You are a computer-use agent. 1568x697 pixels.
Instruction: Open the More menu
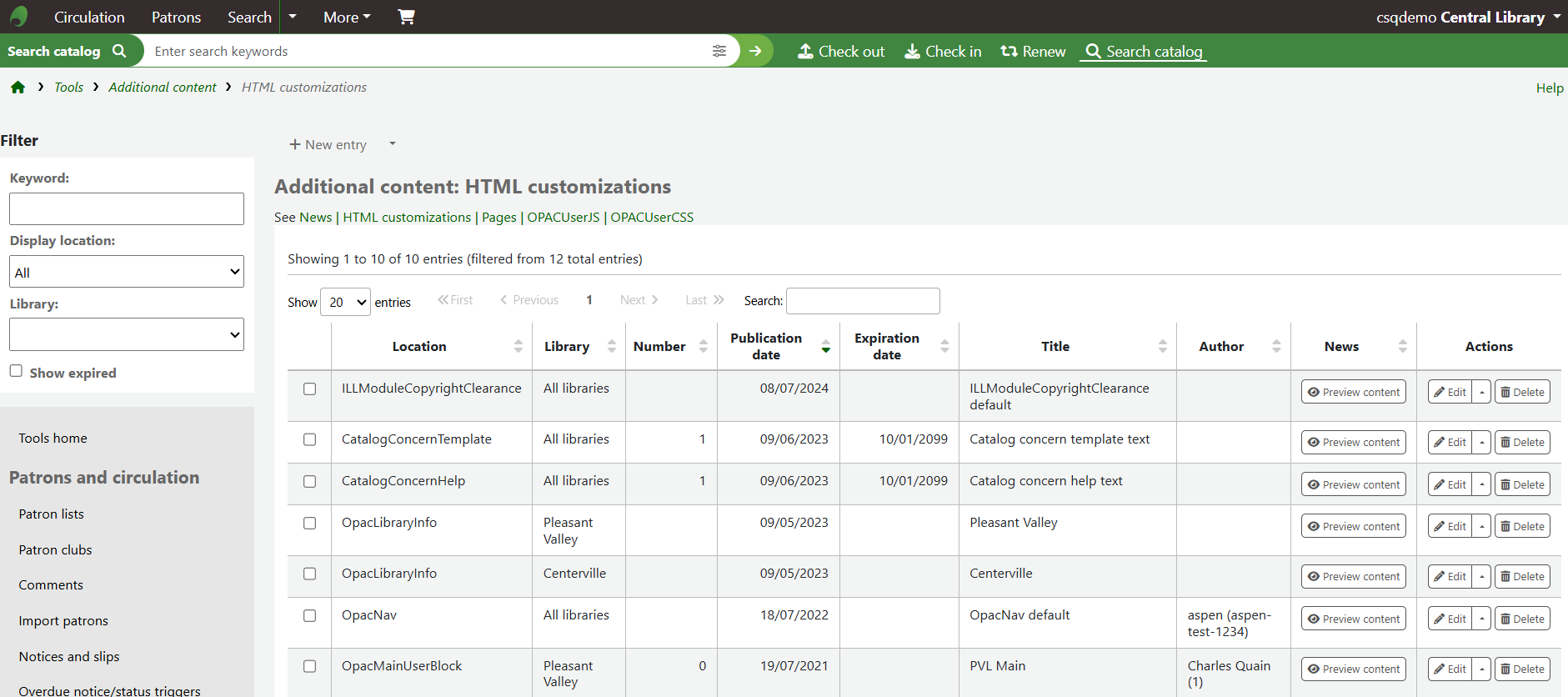[x=347, y=17]
